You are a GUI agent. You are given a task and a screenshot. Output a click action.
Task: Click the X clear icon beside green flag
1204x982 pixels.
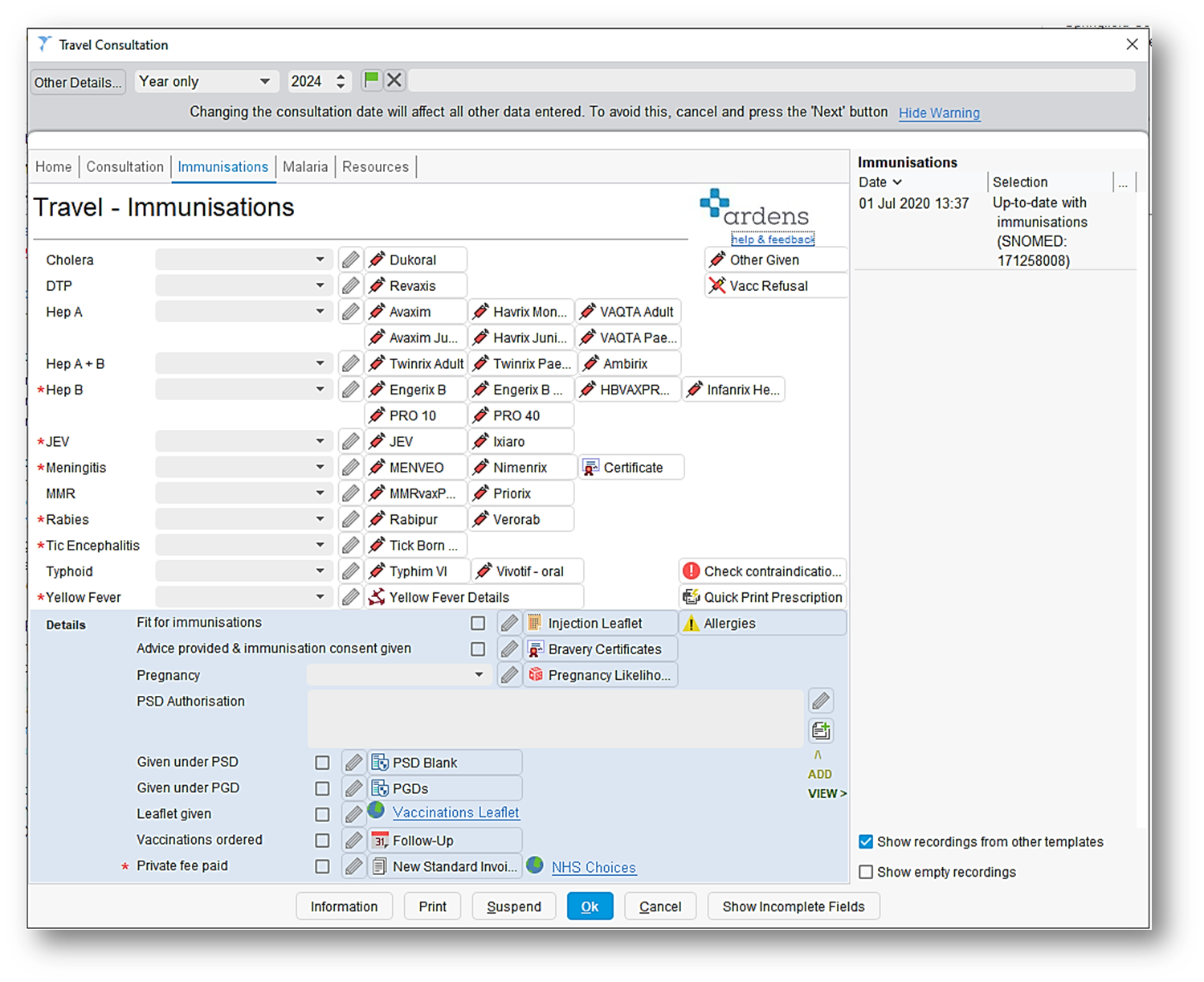click(394, 80)
